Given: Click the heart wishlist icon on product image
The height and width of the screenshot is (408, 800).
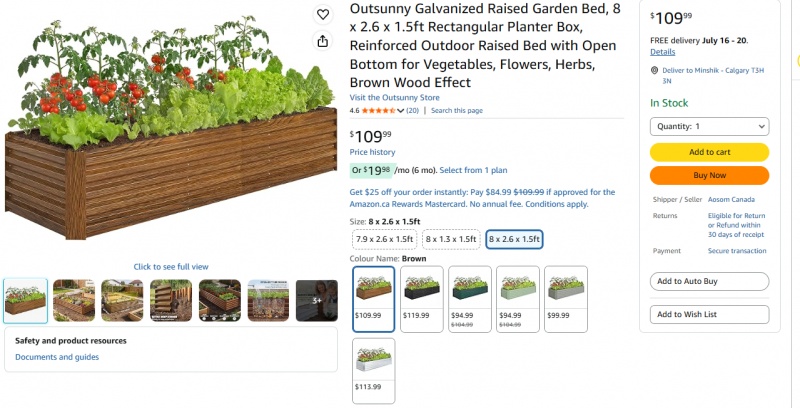Looking at the screenshot, I should coord(322,15).
